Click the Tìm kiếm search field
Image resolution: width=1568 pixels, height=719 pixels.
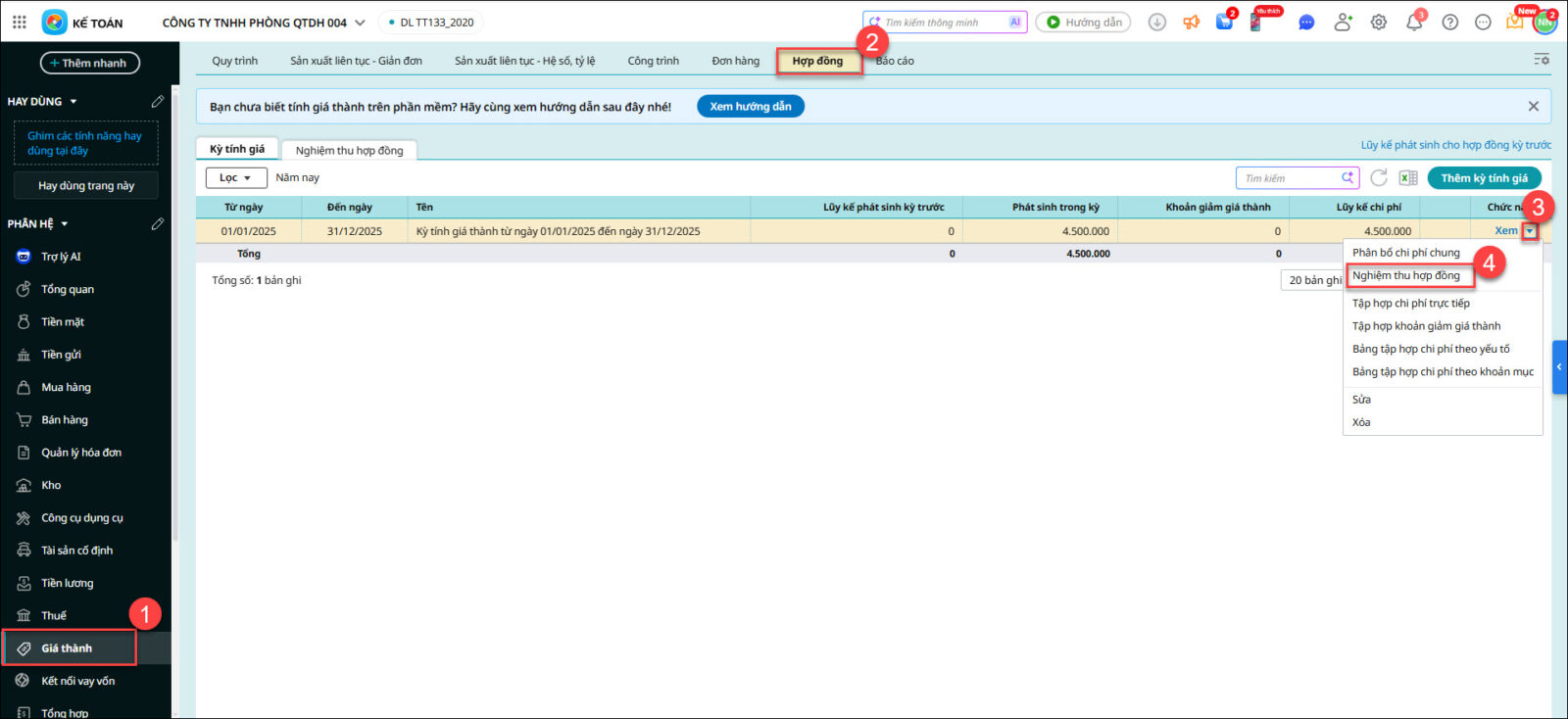1289,178
